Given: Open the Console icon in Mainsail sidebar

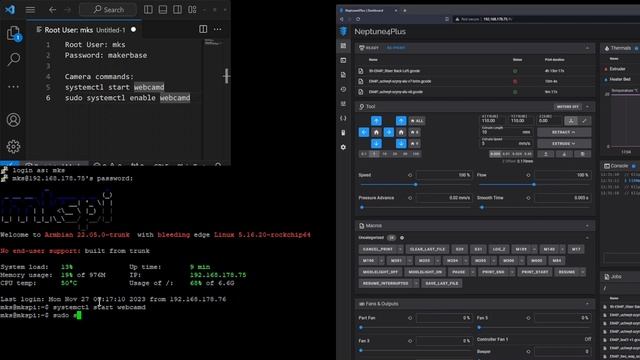Looking at the screenshot, I should (343, 60).
